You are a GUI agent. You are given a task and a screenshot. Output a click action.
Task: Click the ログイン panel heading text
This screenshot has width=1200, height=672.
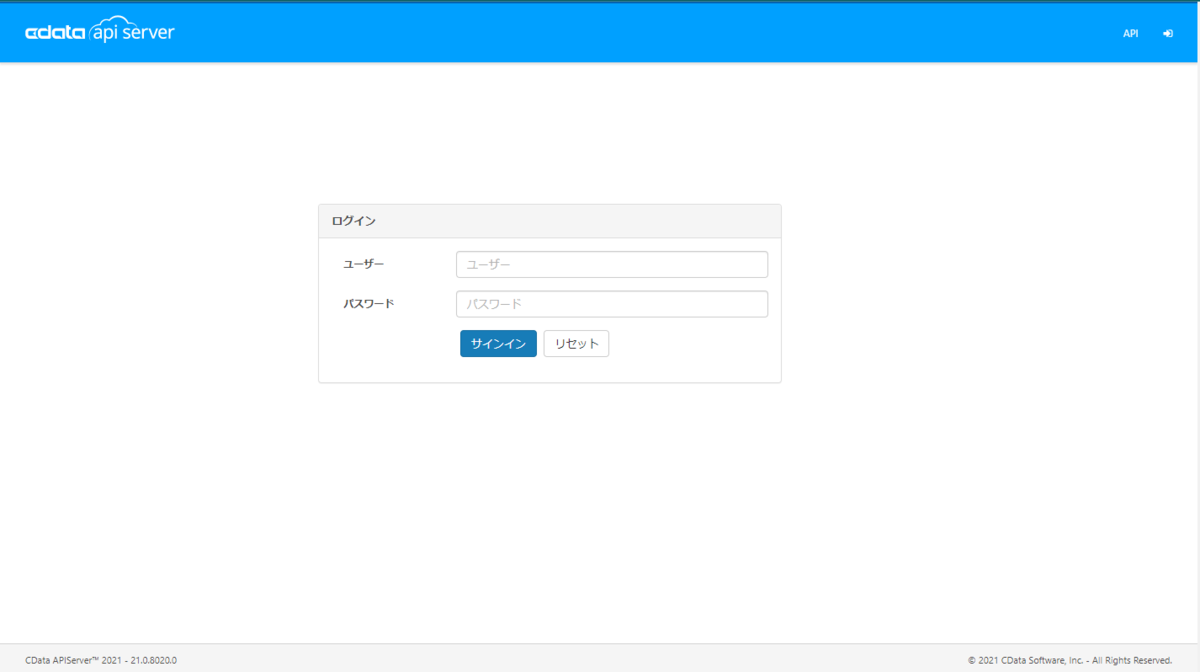[354, 221]
